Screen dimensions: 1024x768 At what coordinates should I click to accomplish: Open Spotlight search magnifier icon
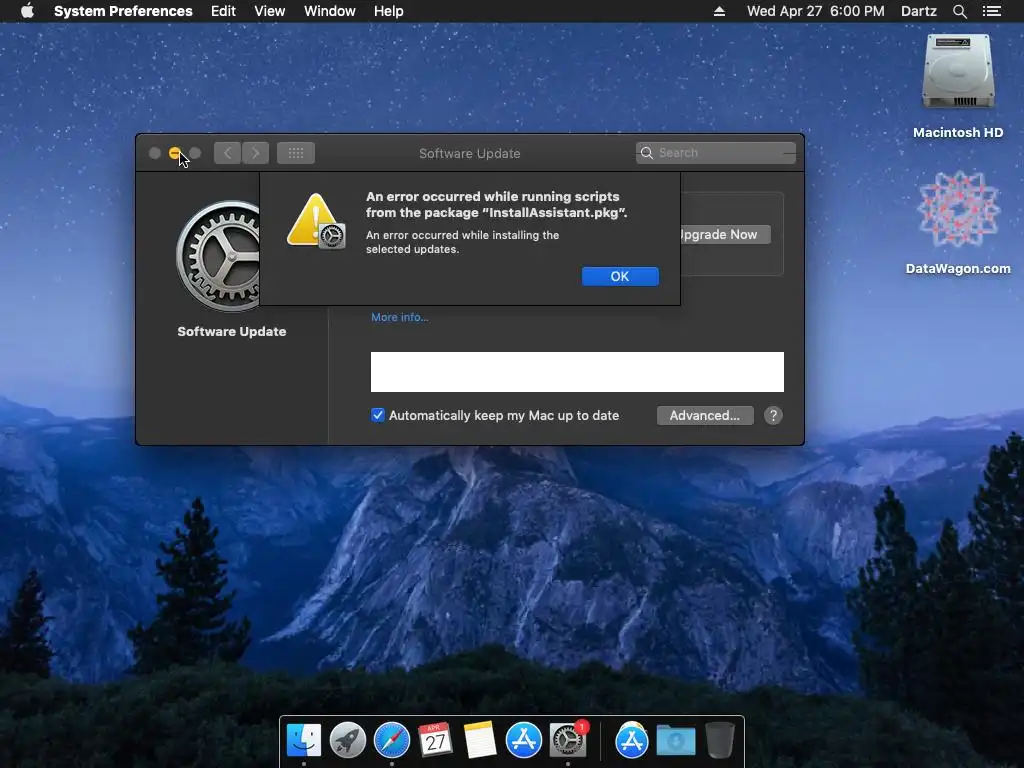[x=959, y=11]
